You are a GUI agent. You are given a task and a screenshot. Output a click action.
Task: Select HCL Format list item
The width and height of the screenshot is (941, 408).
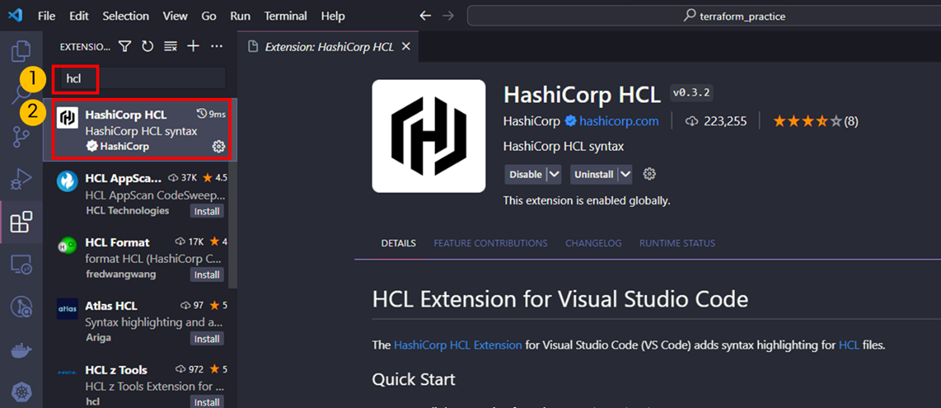140,257
